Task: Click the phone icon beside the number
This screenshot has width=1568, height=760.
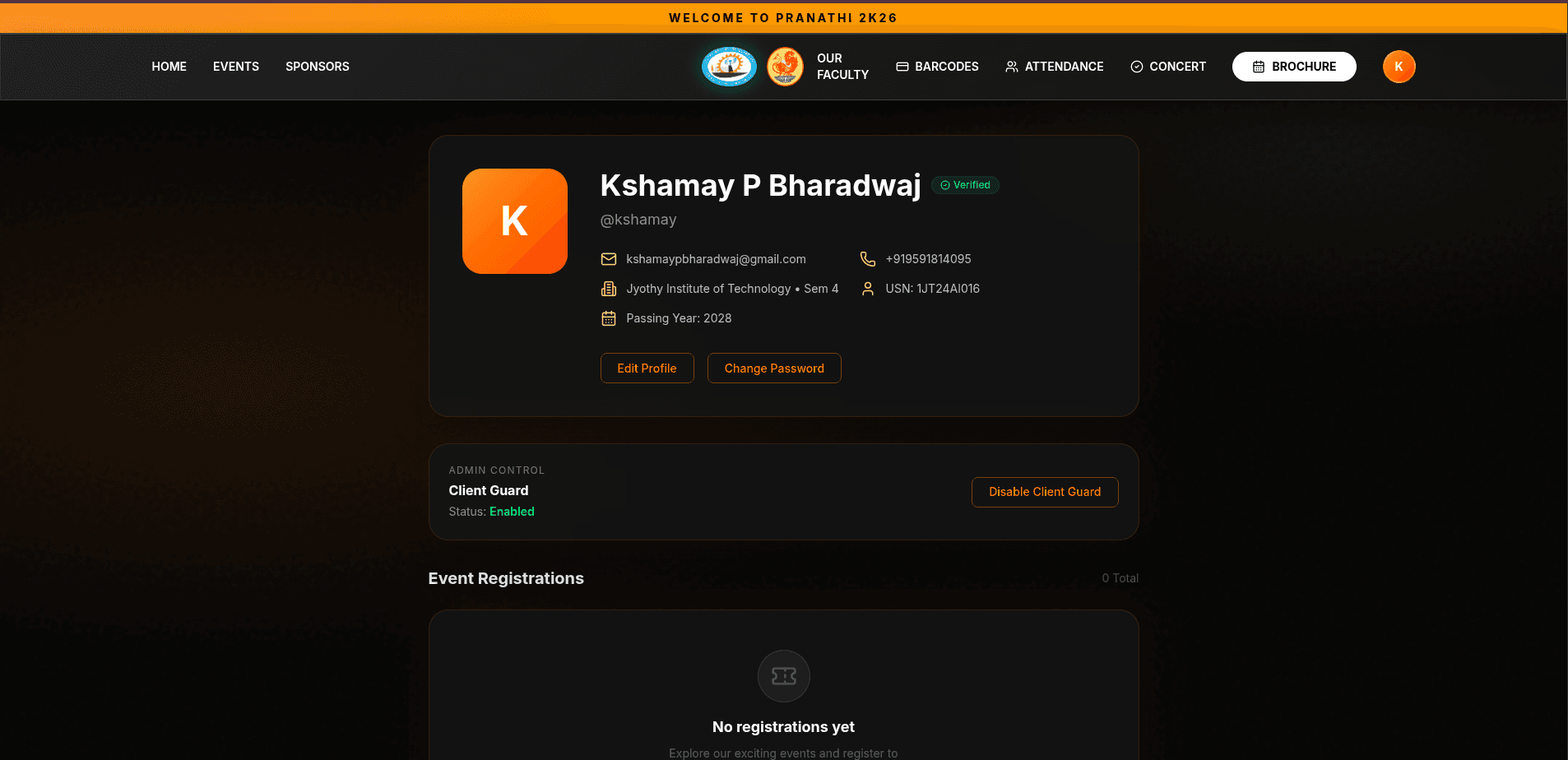Action: 868,259
